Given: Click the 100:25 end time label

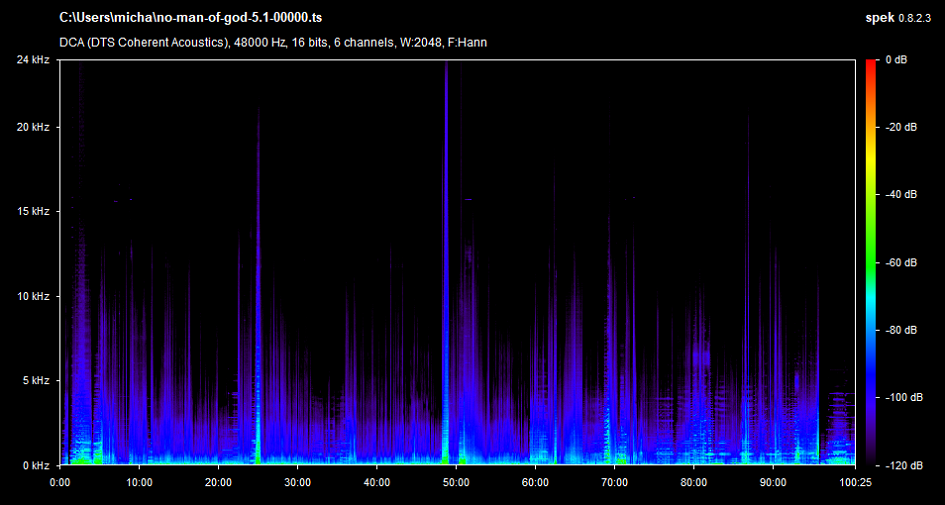Looking at the screenshot, I should 855,482.
